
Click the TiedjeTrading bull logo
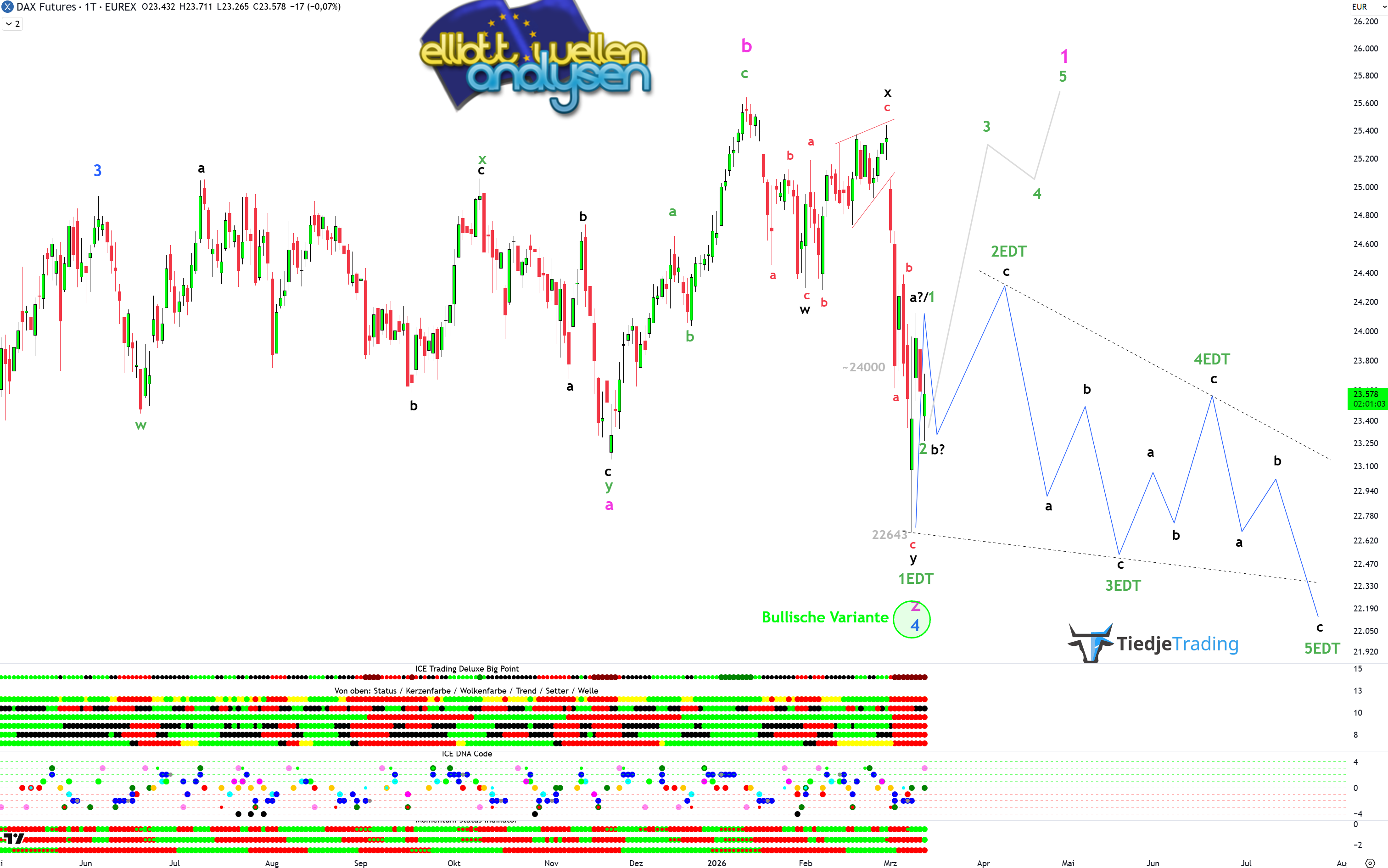click(1090, 642)
